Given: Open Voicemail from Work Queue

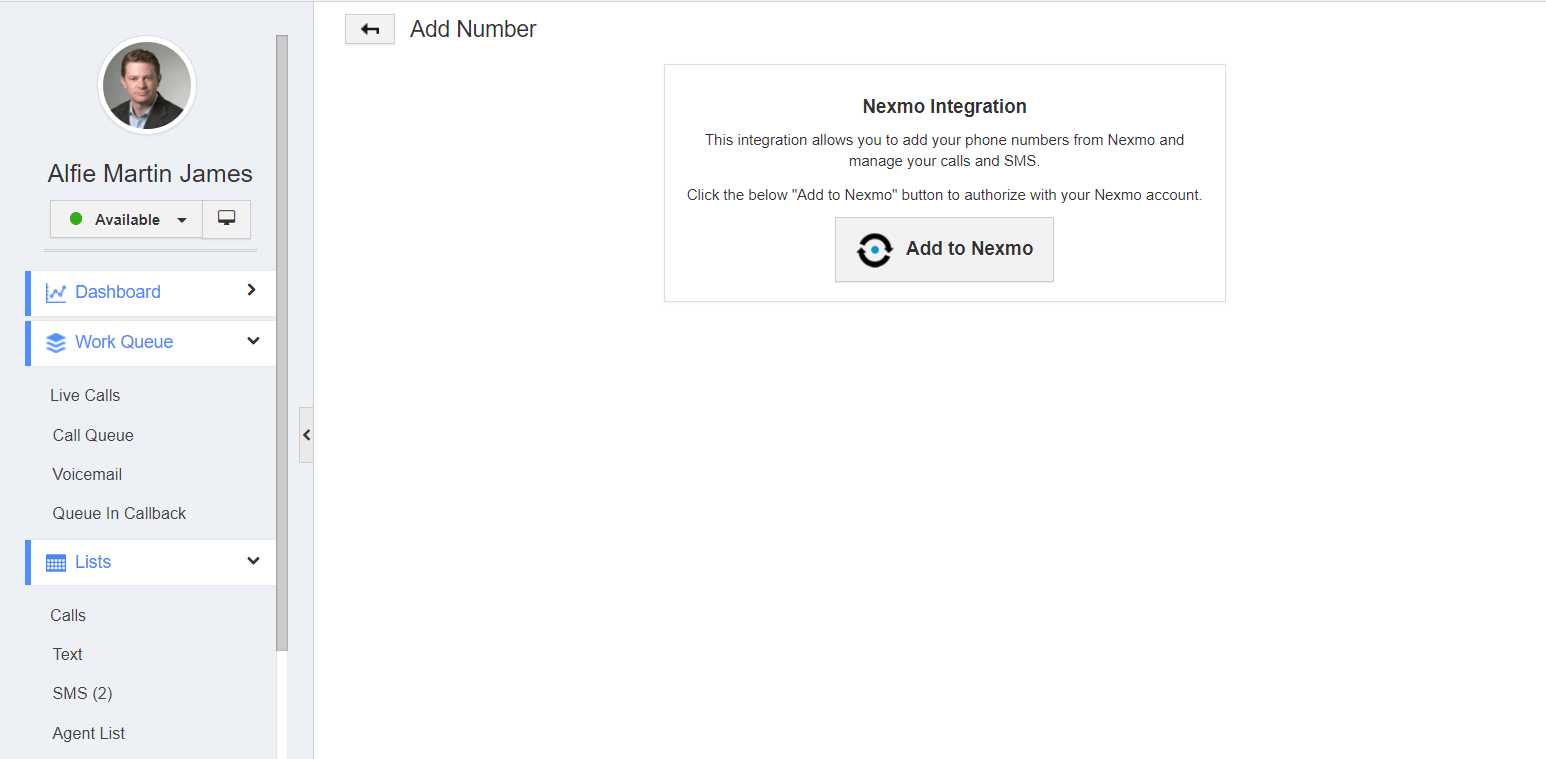Looking at the screenshot, I should click(87, 475).
